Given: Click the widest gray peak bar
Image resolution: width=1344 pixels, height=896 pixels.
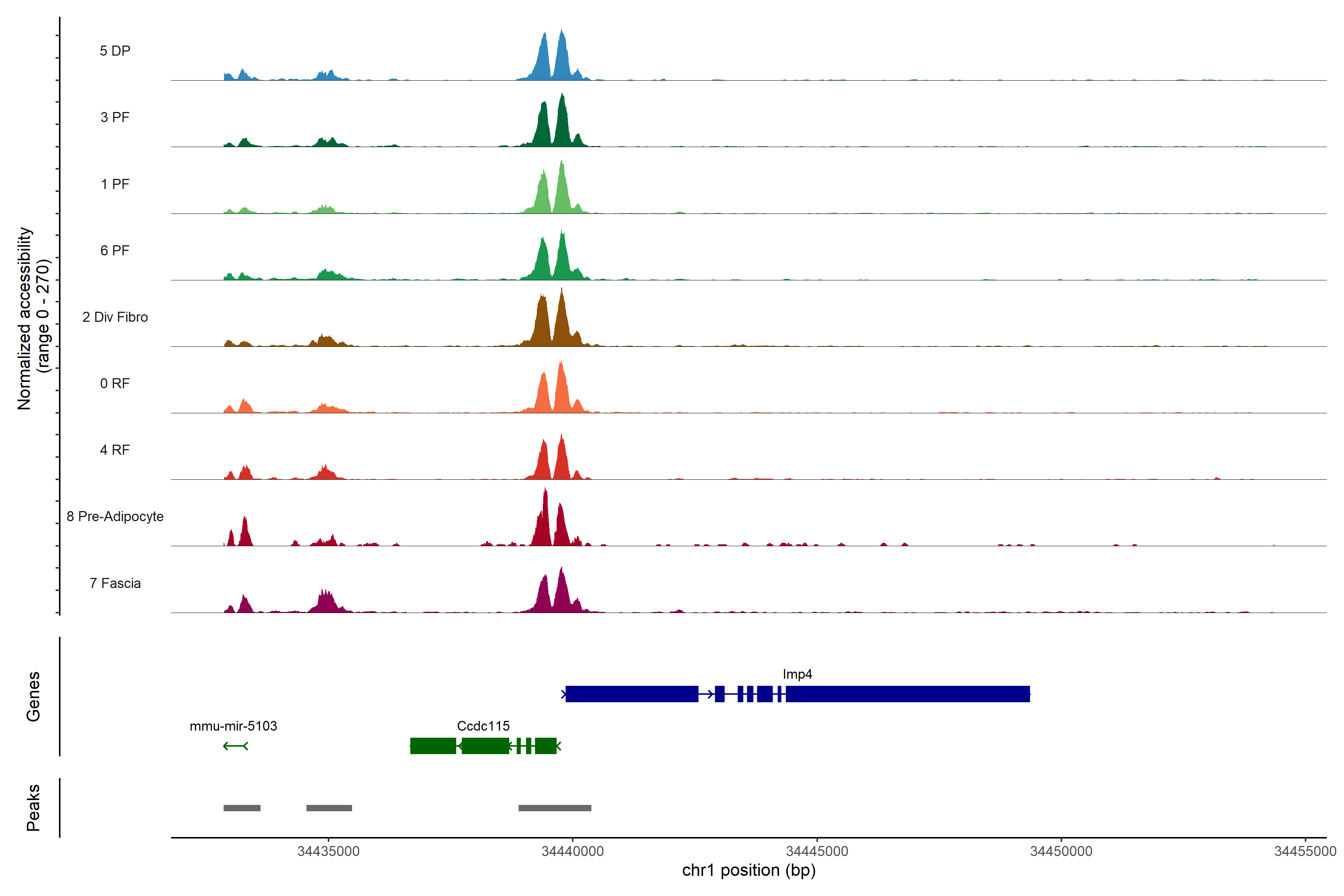Looking at the screenshot, I should coord(554,808).
